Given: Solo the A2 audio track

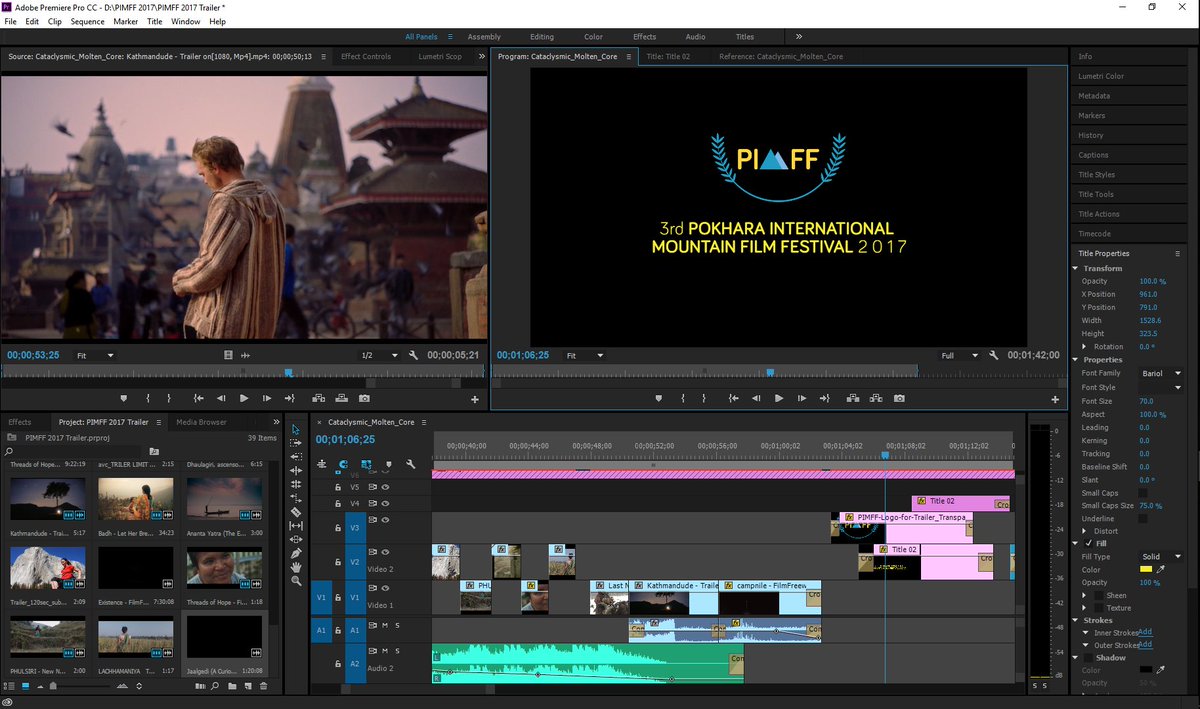Looking at the screenshot, I should click(x=397, y=651).
